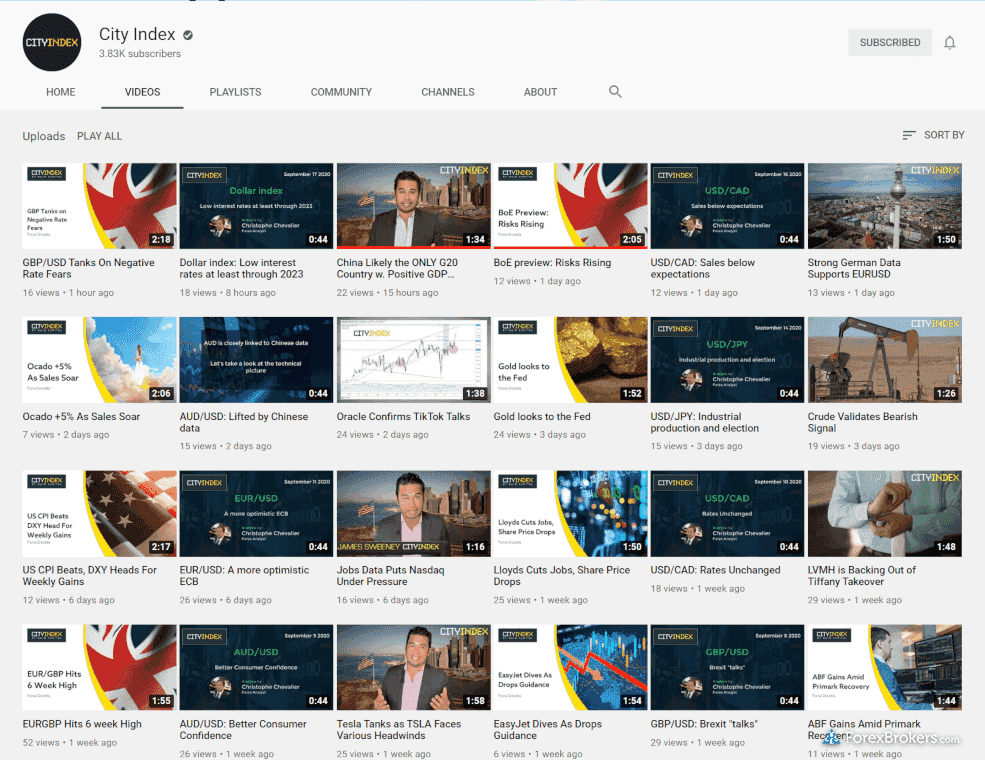Screen dimensions: 985x760
Task: Click the title "Jobs Data Puts Nasdaq Under Pressure"
Action: pos(391,576)
